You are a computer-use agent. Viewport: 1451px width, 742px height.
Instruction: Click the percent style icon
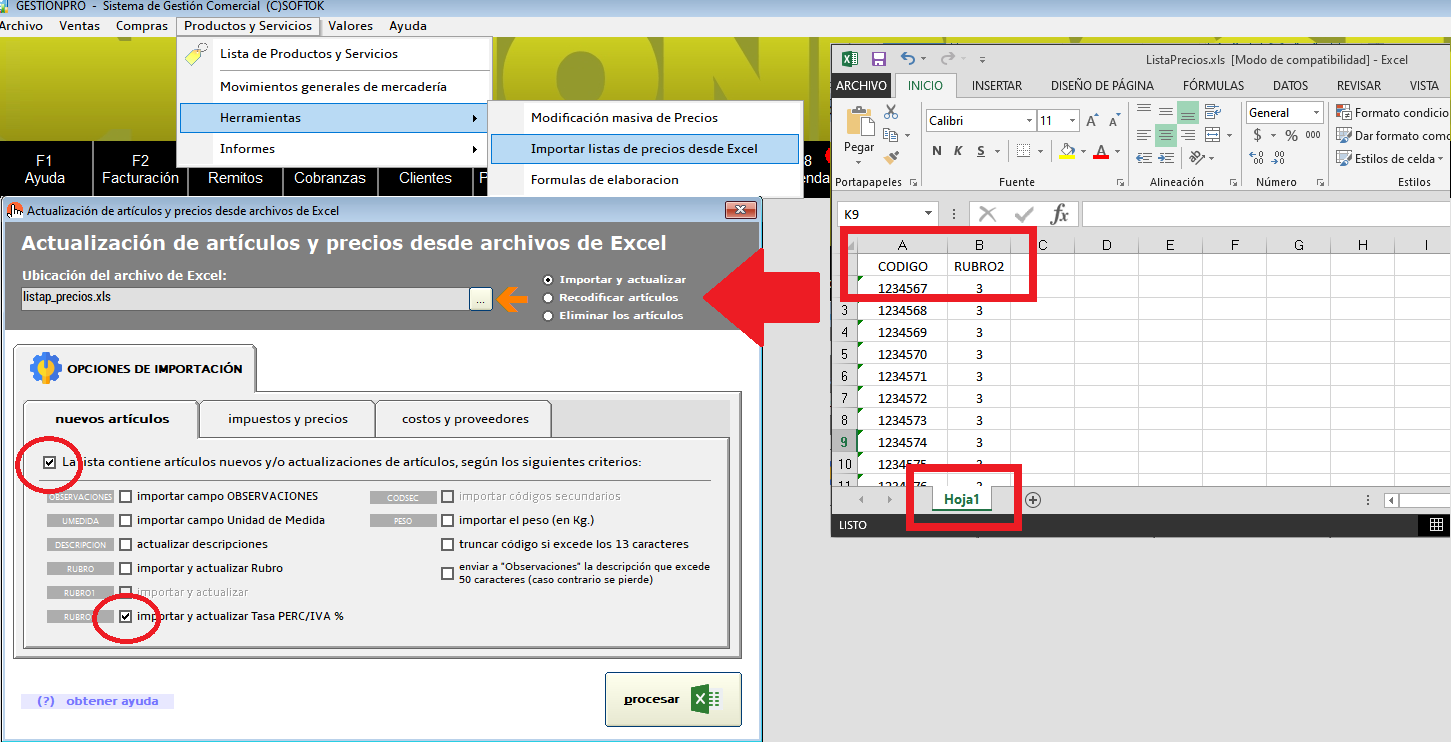point(1291,135)
